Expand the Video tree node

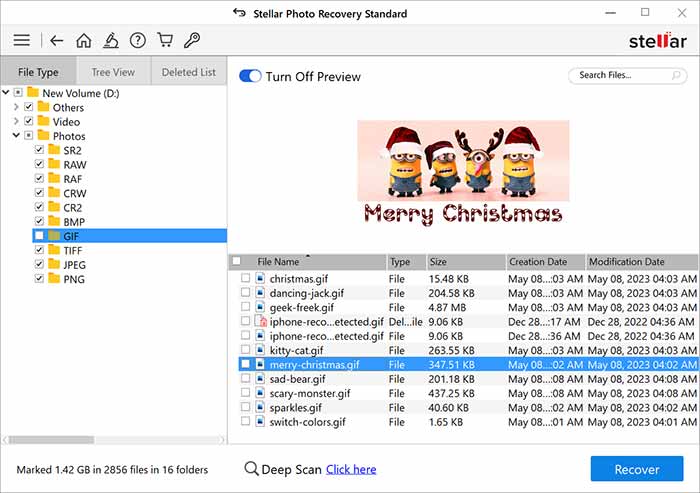17,121
